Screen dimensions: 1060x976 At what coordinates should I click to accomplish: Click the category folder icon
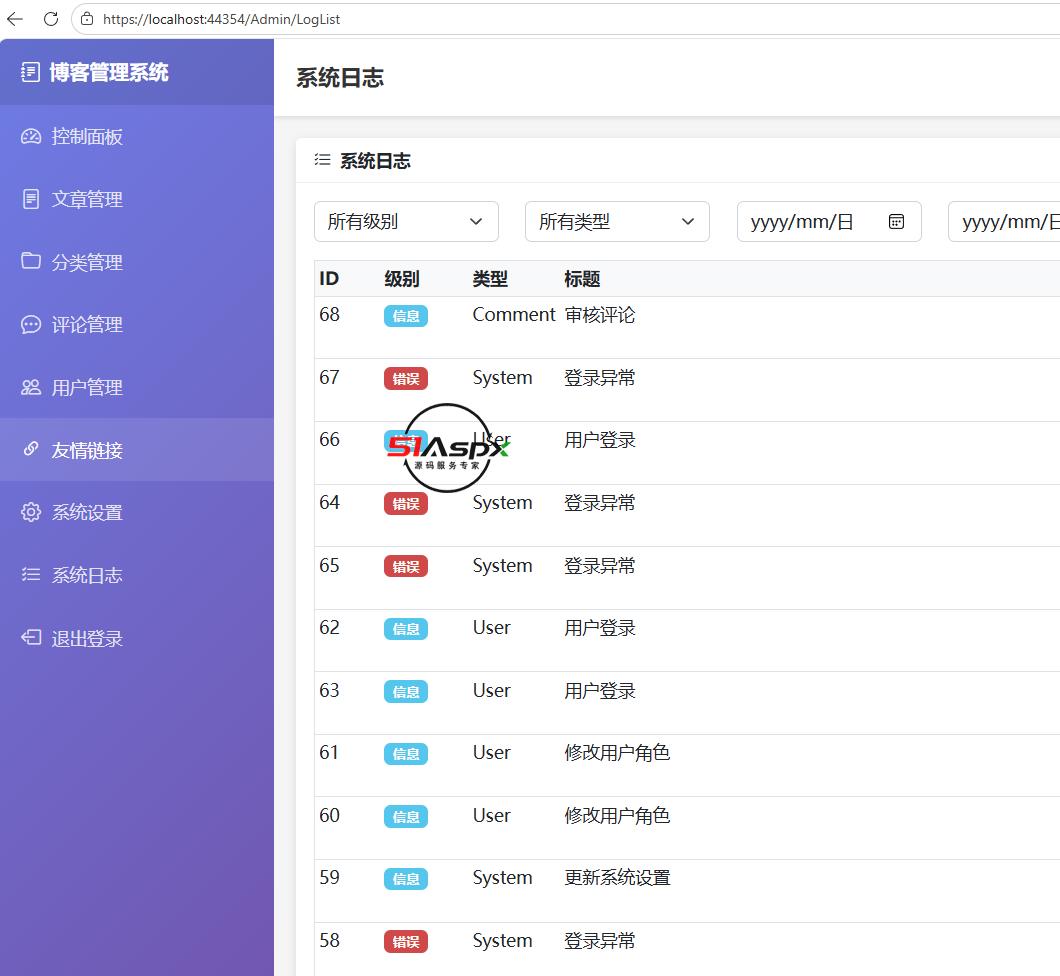click(x=31, y=261)
